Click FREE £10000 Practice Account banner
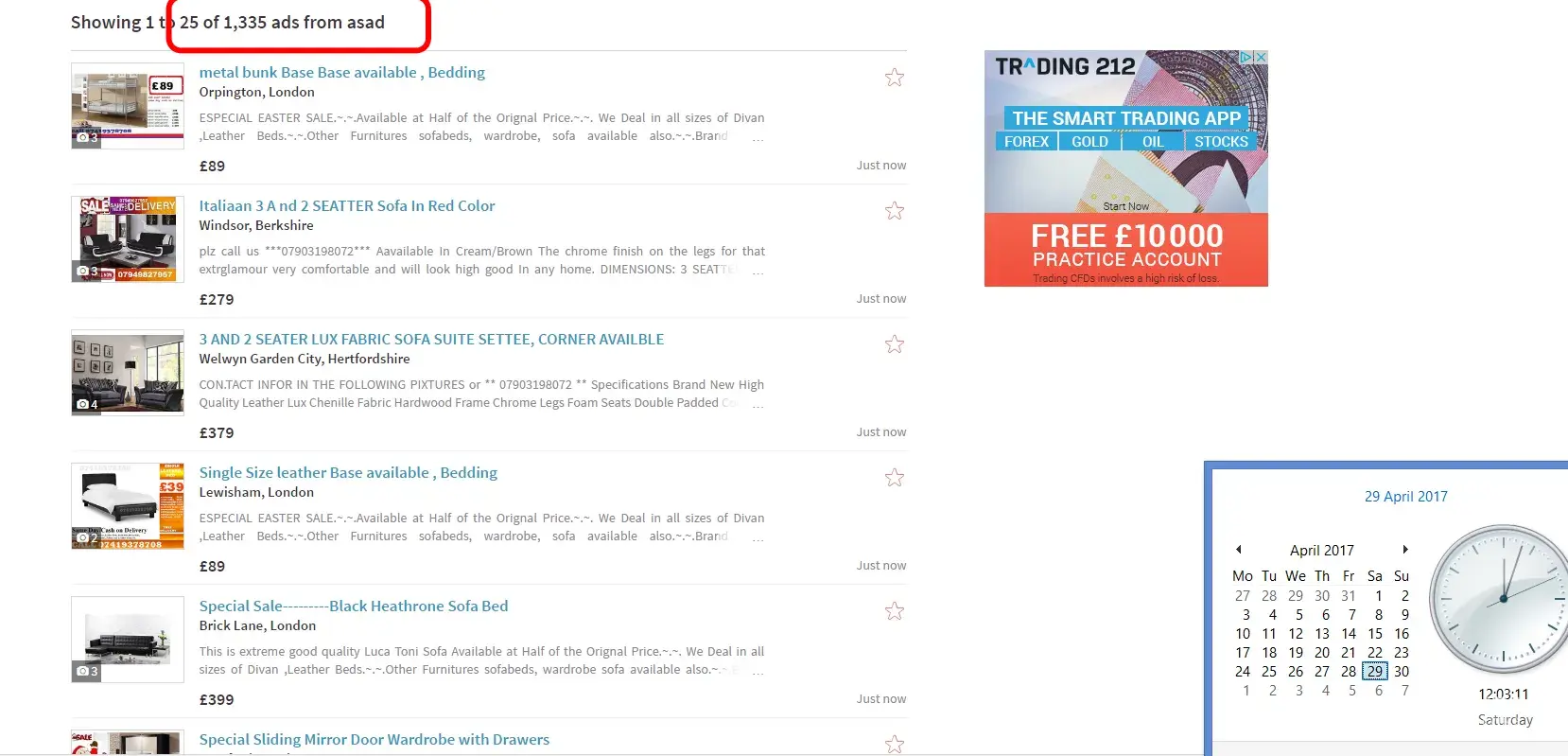The image size is (1568, 756). [1126, 248]
